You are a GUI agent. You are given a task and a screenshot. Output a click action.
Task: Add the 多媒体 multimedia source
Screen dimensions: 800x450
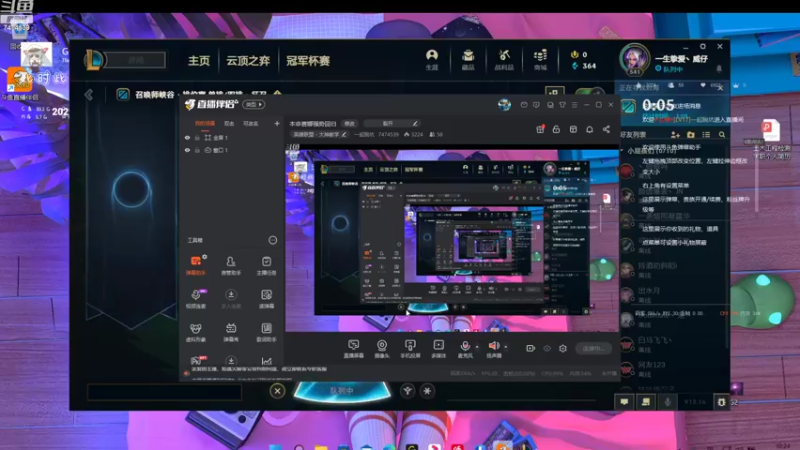coord(439,349)
